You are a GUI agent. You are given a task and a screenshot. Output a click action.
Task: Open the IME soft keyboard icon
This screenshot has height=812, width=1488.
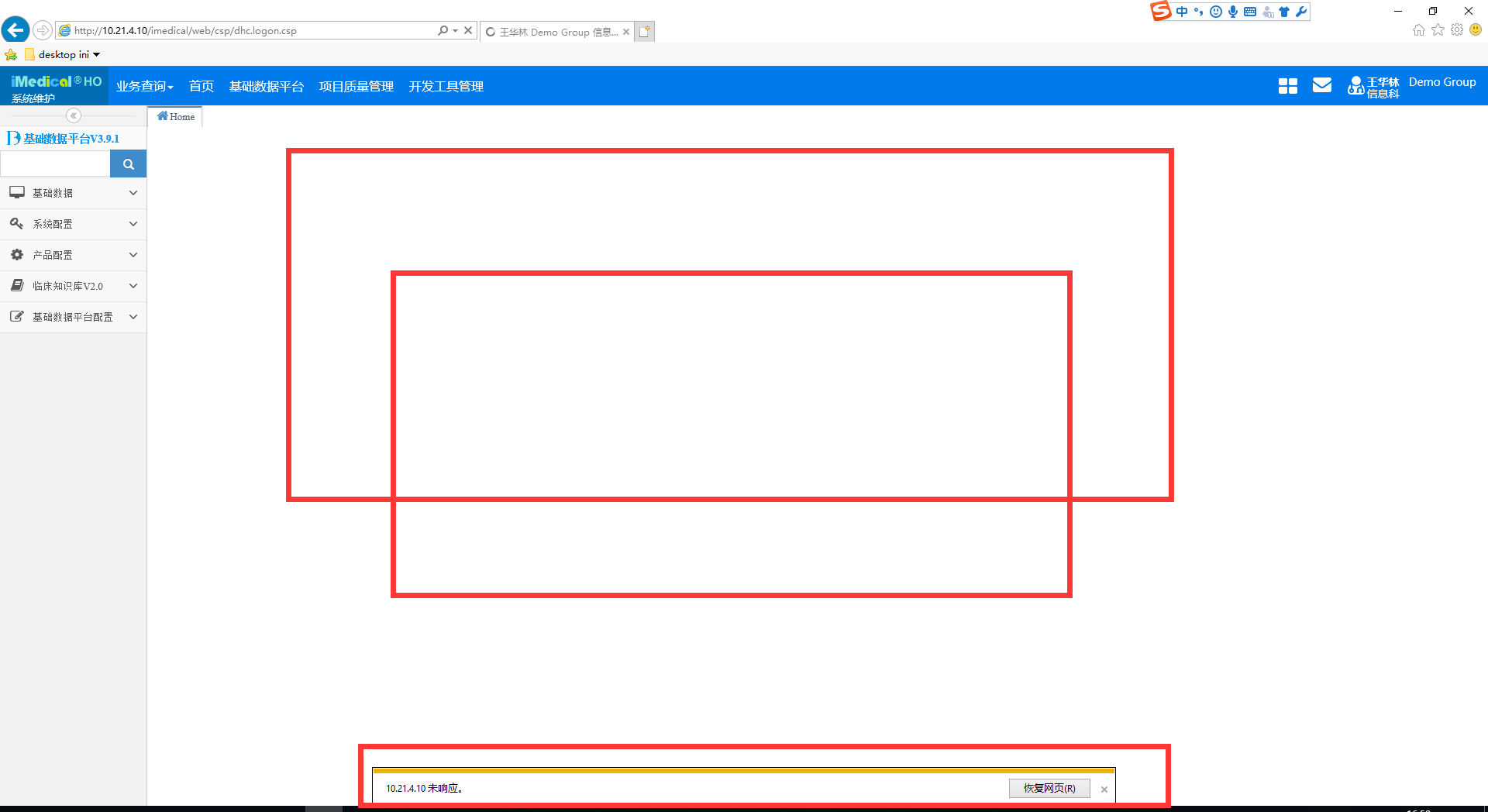pyautogui.click(x=1250, y=11)
